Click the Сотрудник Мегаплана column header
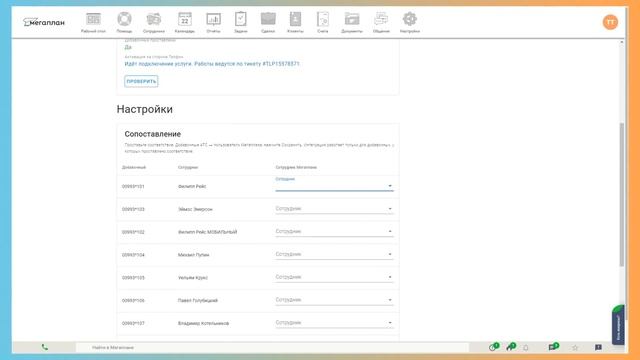 (296, 167)
